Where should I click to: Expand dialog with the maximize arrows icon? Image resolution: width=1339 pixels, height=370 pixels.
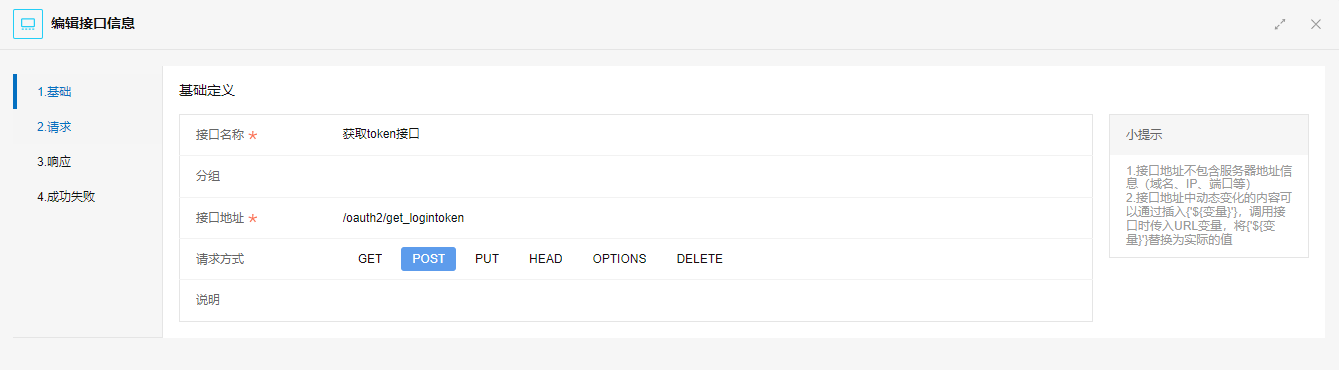coord(1280,24)
